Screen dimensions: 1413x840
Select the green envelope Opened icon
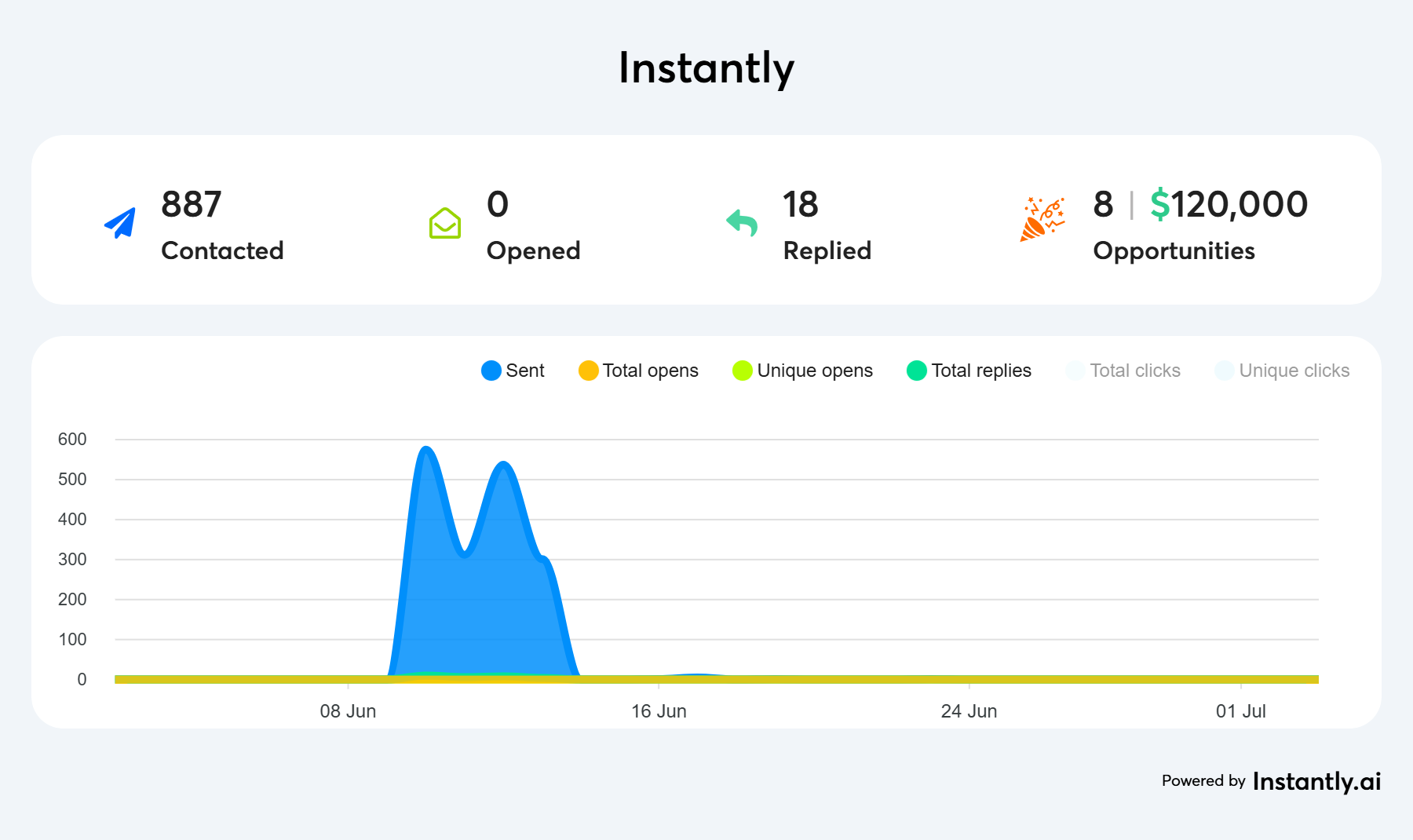(x=445, y=222)
